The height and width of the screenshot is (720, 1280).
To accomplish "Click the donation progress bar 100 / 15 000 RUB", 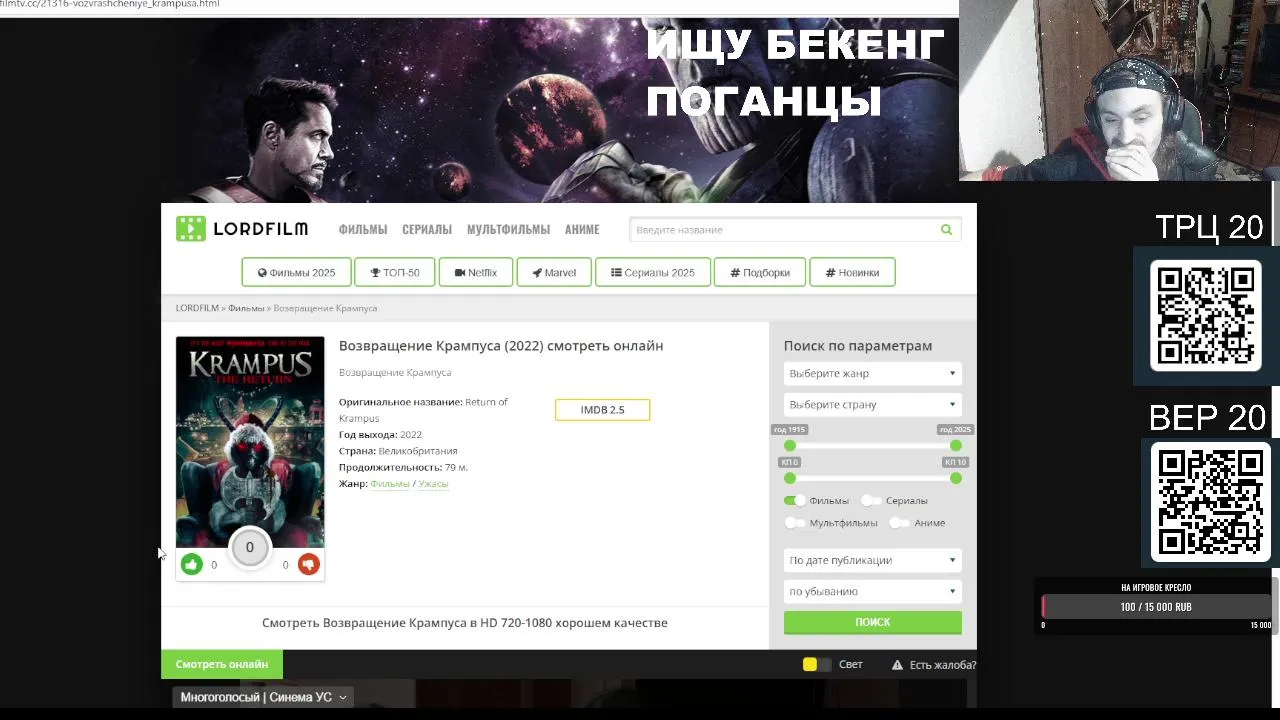I will click(1156, 607).
